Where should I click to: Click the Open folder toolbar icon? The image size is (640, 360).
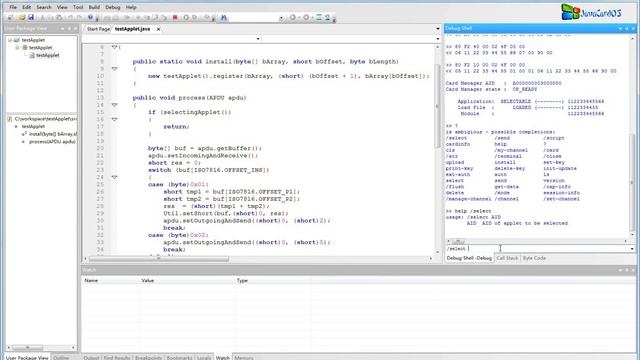click(x=22, y=18)
